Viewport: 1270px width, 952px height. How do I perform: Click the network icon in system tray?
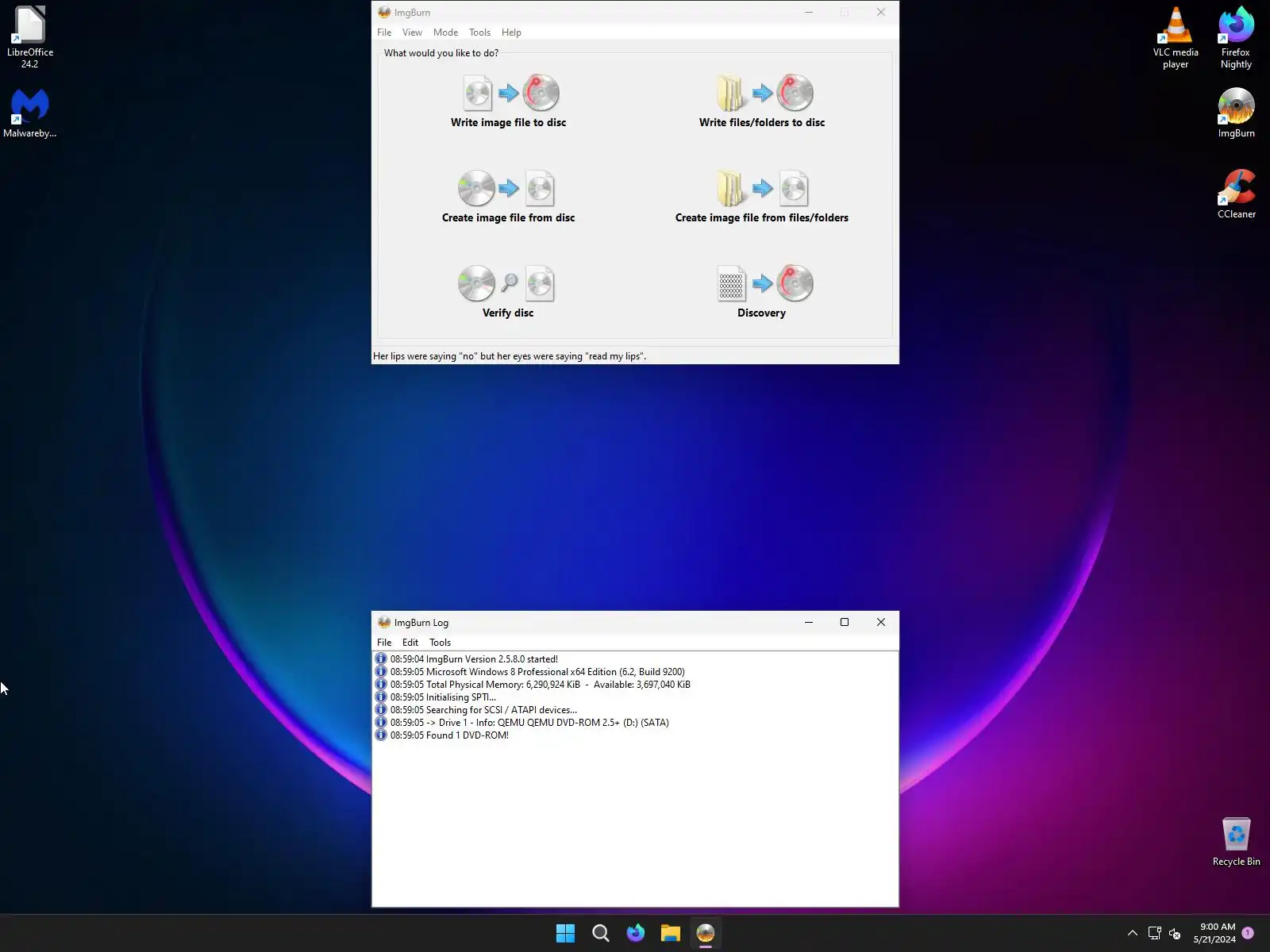pyautogui.click(x=1155, y=934)
